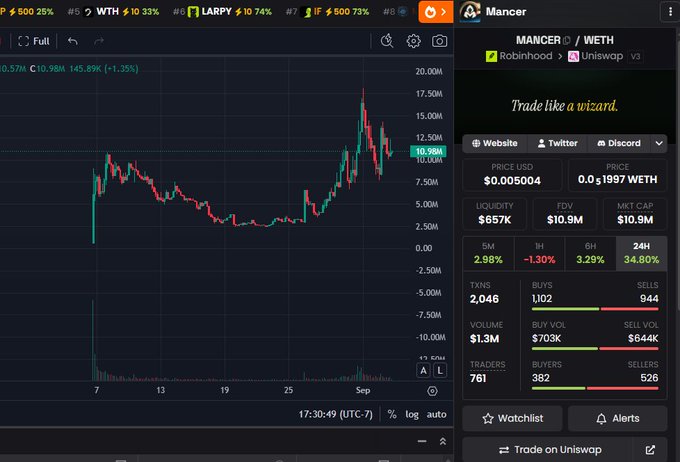The height and width of the screenshot is (462, 680).
Task: Redo the chart action
Action: (99, 41)
